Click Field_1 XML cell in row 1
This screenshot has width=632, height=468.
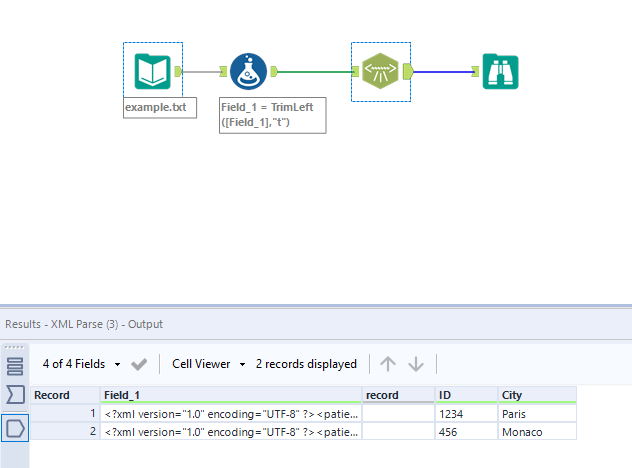231,414
